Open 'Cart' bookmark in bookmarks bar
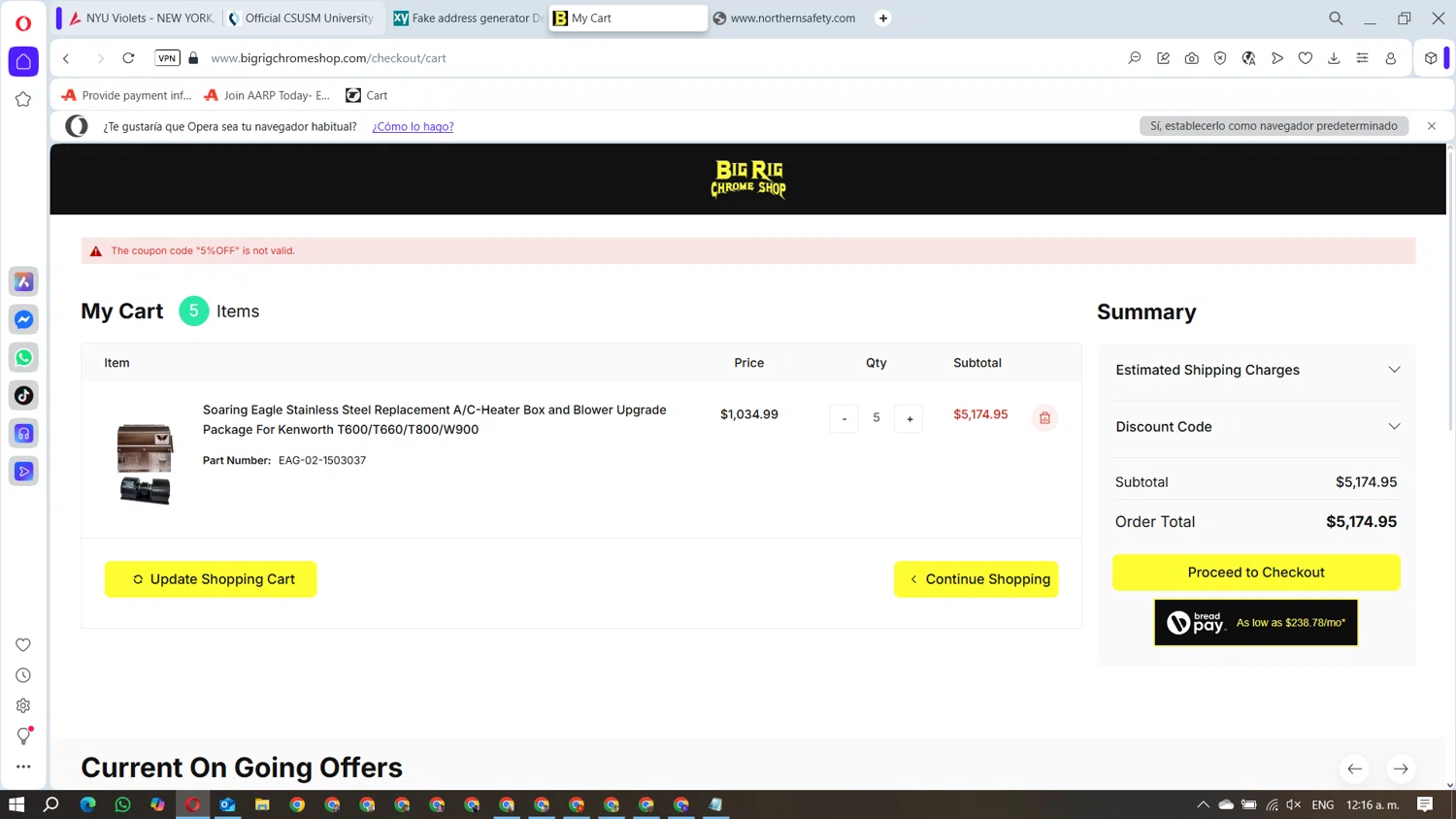Screen dimensions: 1456x819 coord(367,95)
